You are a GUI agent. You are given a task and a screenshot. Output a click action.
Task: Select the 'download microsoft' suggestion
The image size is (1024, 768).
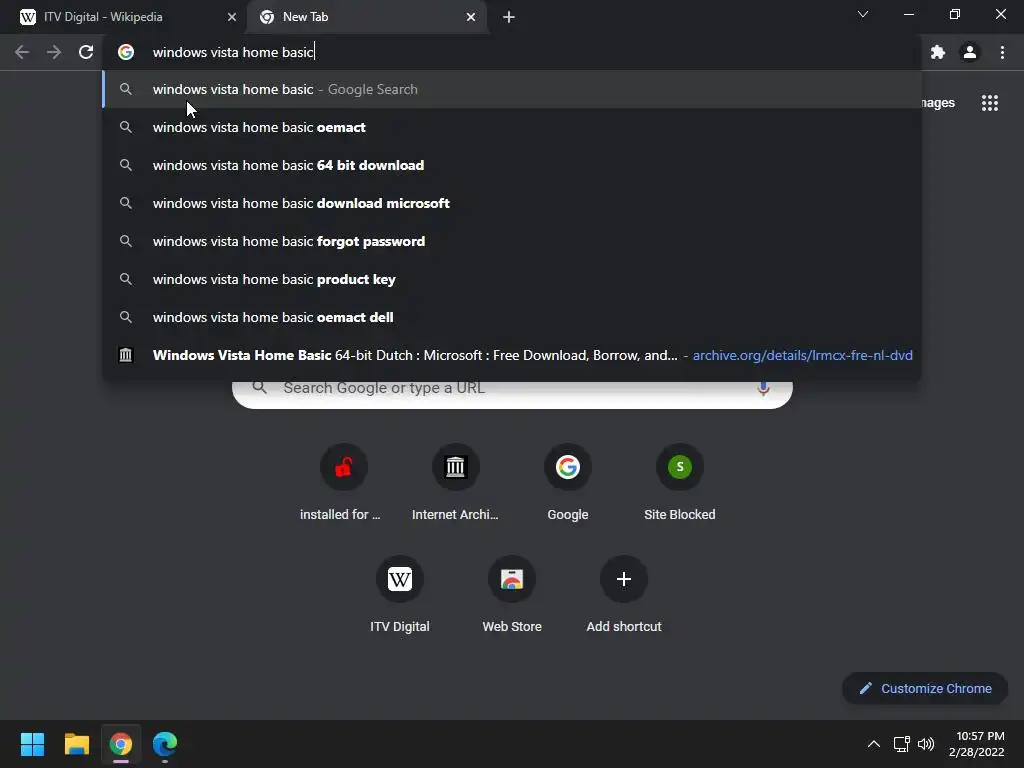[512, 203]
